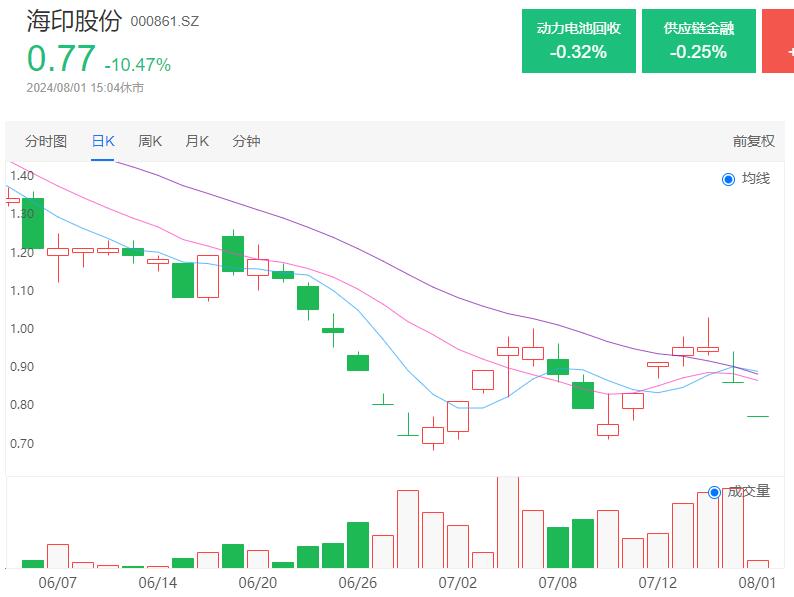
Task: Select the 日K chart tab
Action: pos(103,141)
